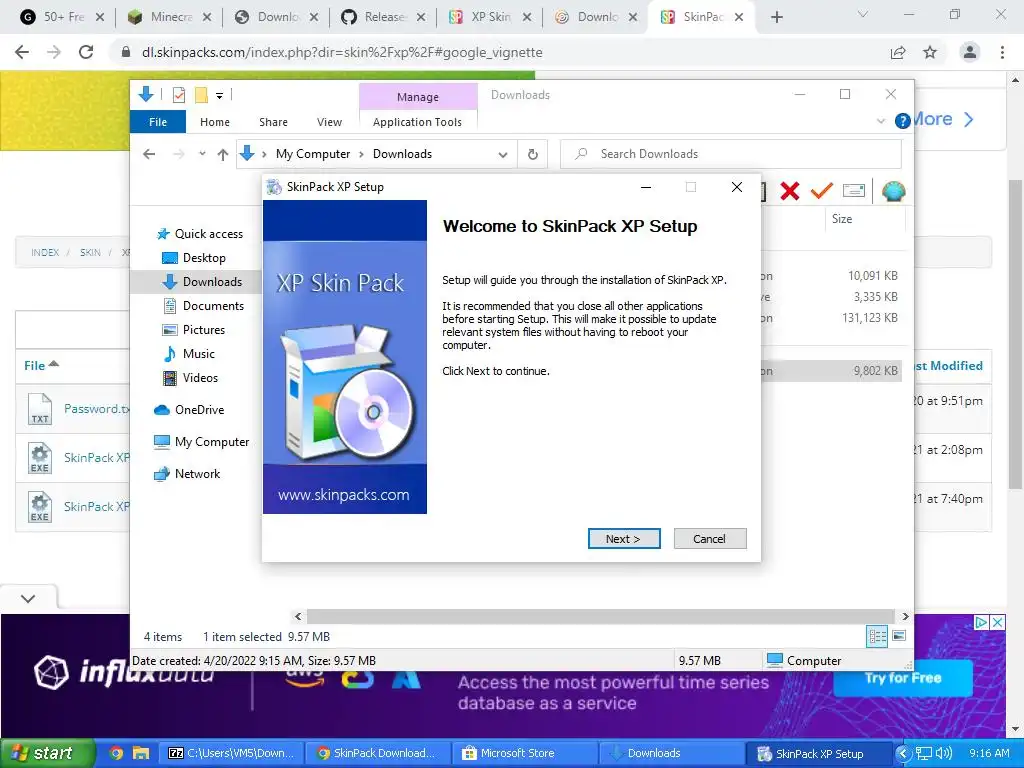
Task: Open the Home ribbon tab
Action: [x=215, y=122]
